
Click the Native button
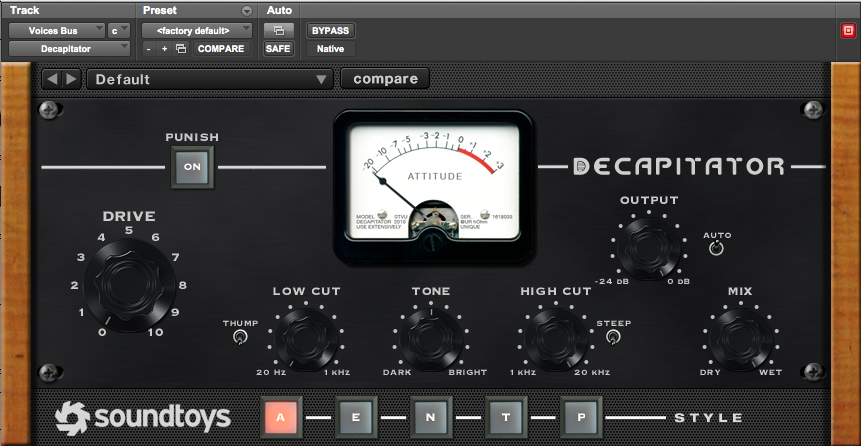tap(331, 49)
